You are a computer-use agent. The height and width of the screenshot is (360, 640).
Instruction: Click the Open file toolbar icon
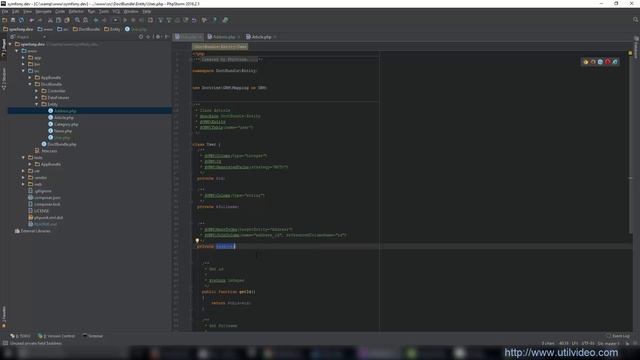coord(4,20)
